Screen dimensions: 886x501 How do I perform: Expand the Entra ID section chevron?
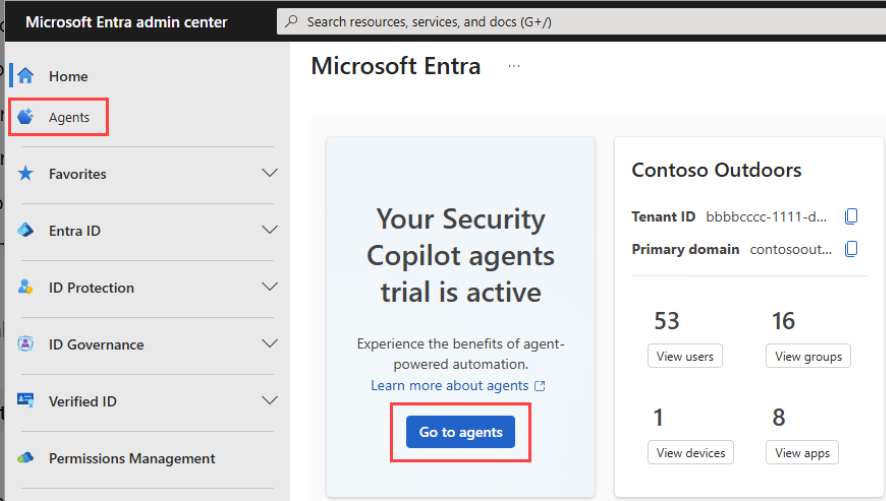pyautogui.click(x=269, y=231)
